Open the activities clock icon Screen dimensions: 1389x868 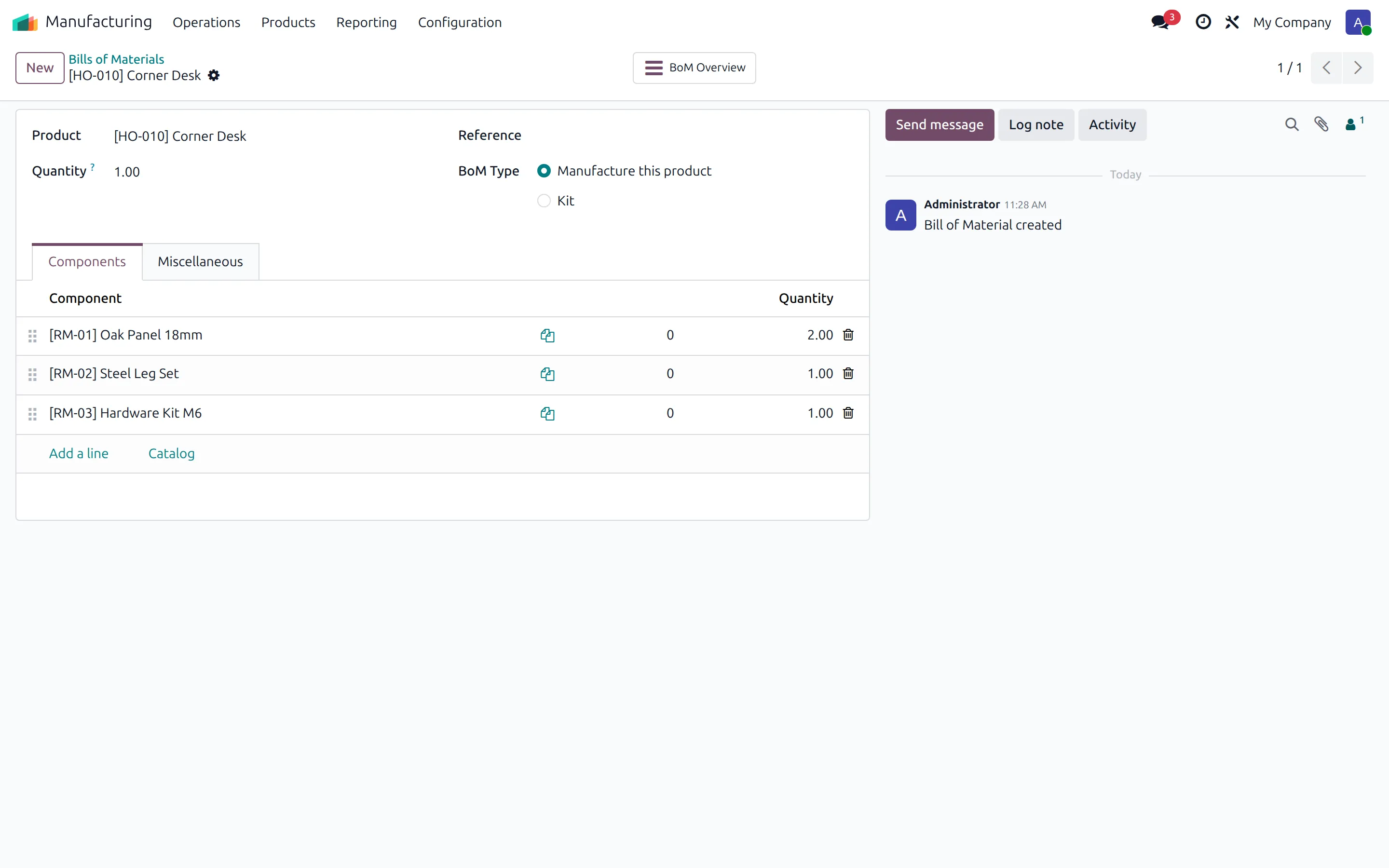click(1203, 22)
